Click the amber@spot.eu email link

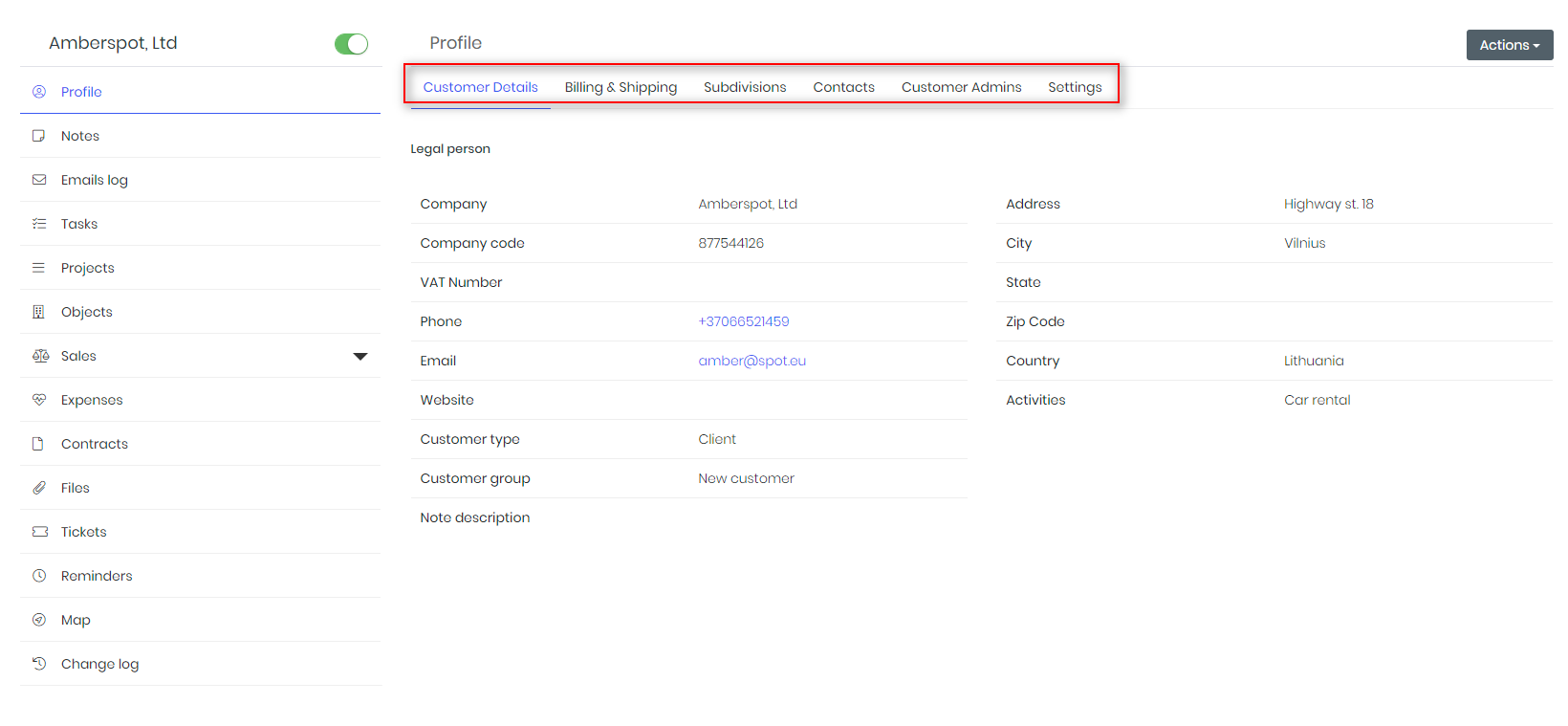tap(752, 361)
